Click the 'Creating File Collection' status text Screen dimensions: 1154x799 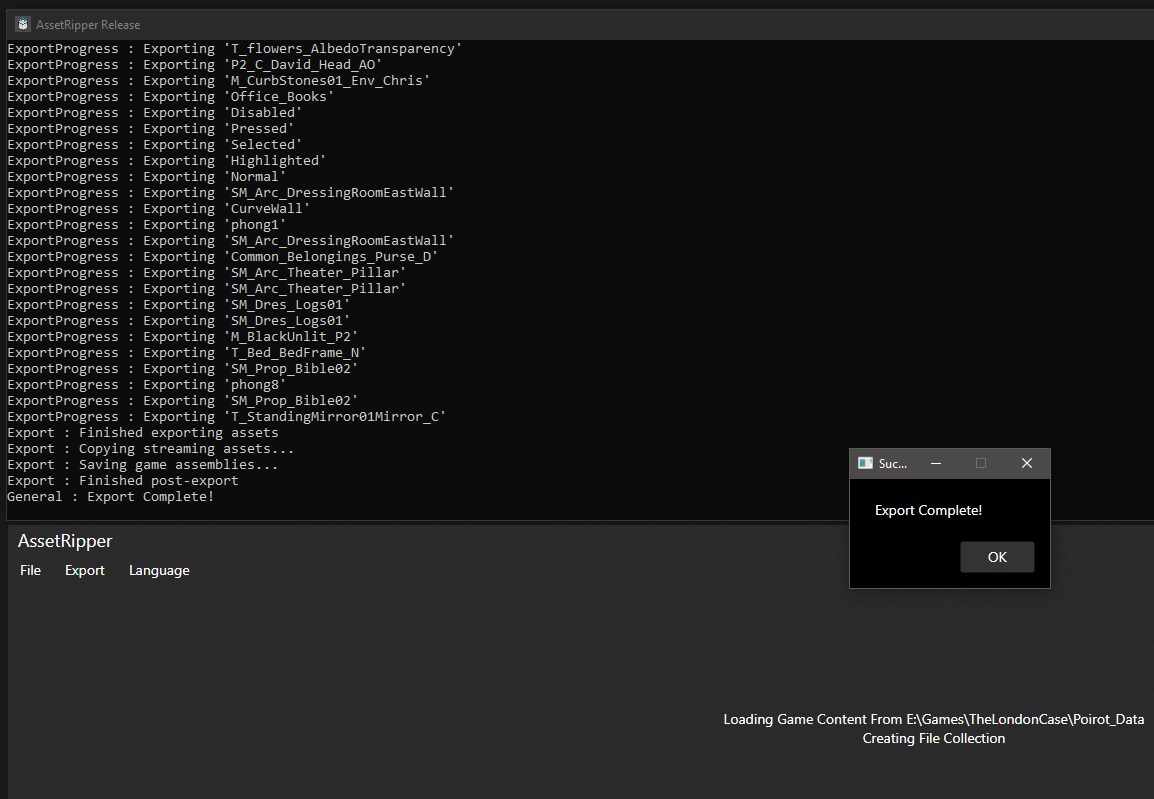click(x=933, y=738)
